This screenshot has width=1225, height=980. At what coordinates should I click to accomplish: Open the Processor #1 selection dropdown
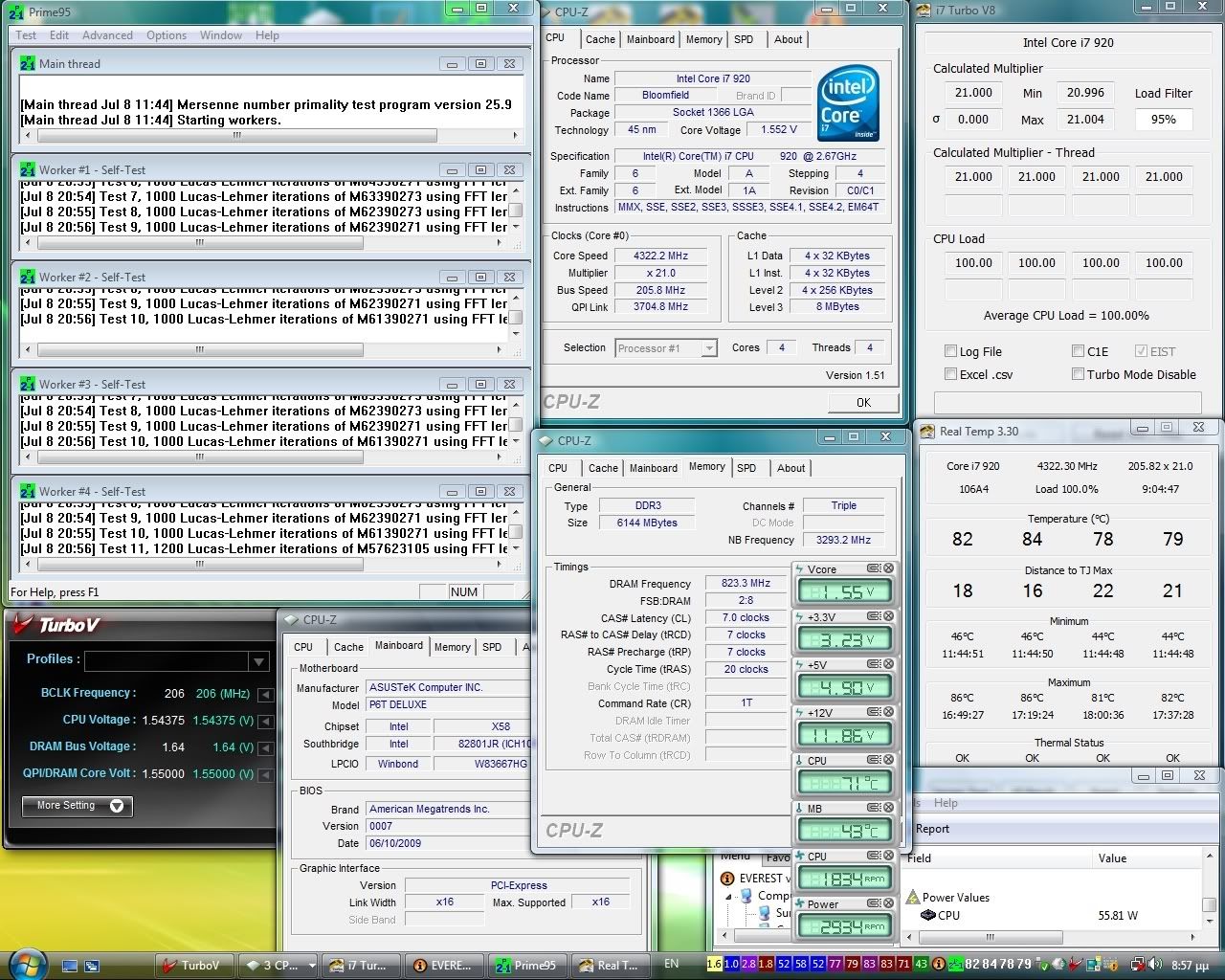[708, 348]
